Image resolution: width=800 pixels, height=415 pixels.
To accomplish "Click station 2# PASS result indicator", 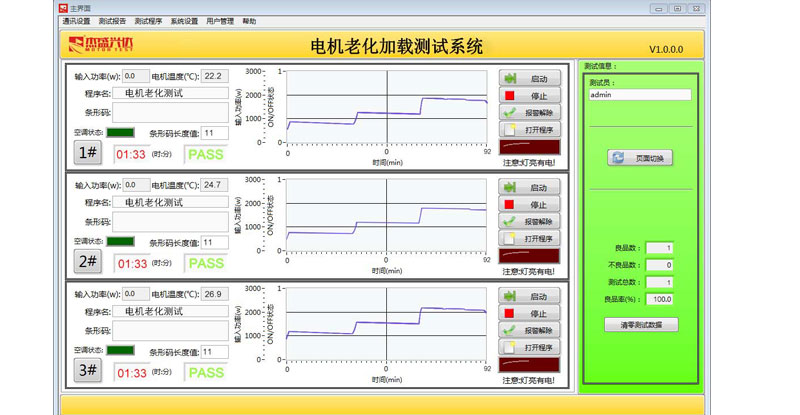I will (206, 263).
